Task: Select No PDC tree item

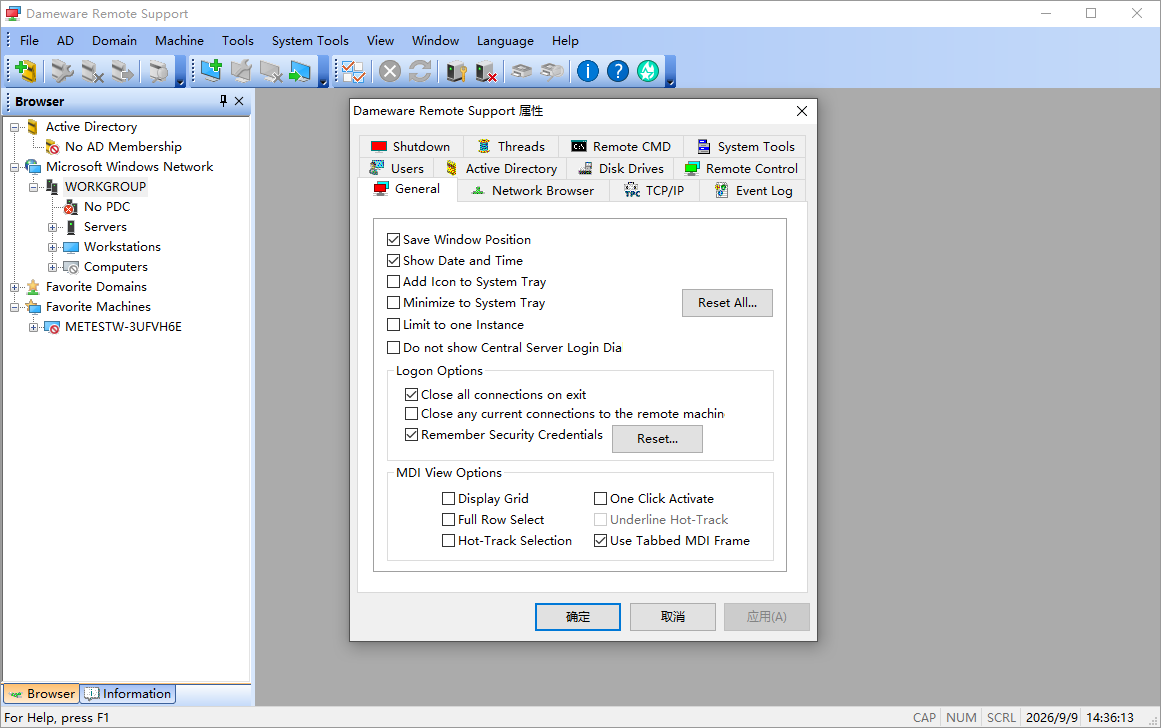Action: (x=107, y=207)
